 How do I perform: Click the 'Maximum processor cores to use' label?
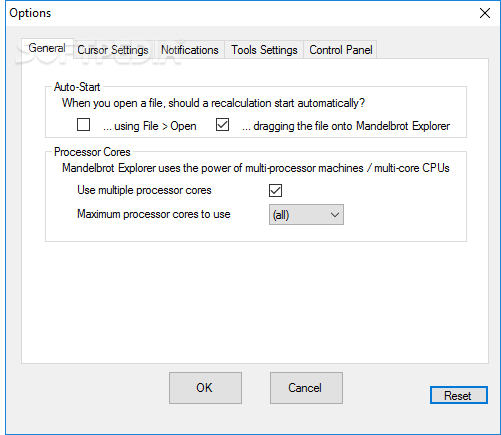point(154,214)
